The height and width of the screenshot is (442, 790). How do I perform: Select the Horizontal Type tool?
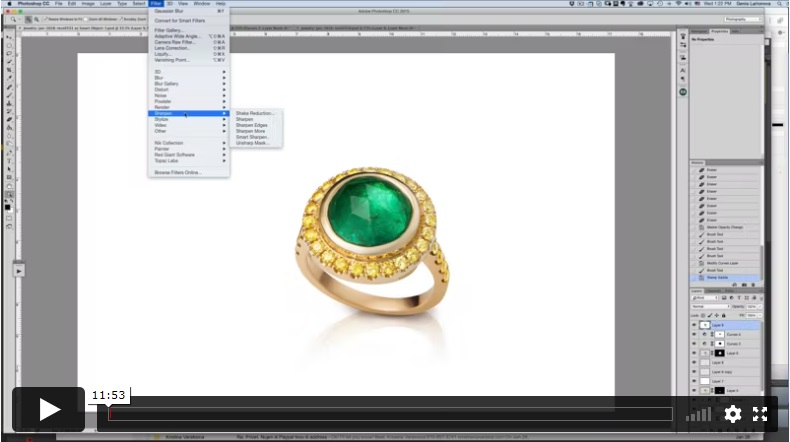(9, 161)
